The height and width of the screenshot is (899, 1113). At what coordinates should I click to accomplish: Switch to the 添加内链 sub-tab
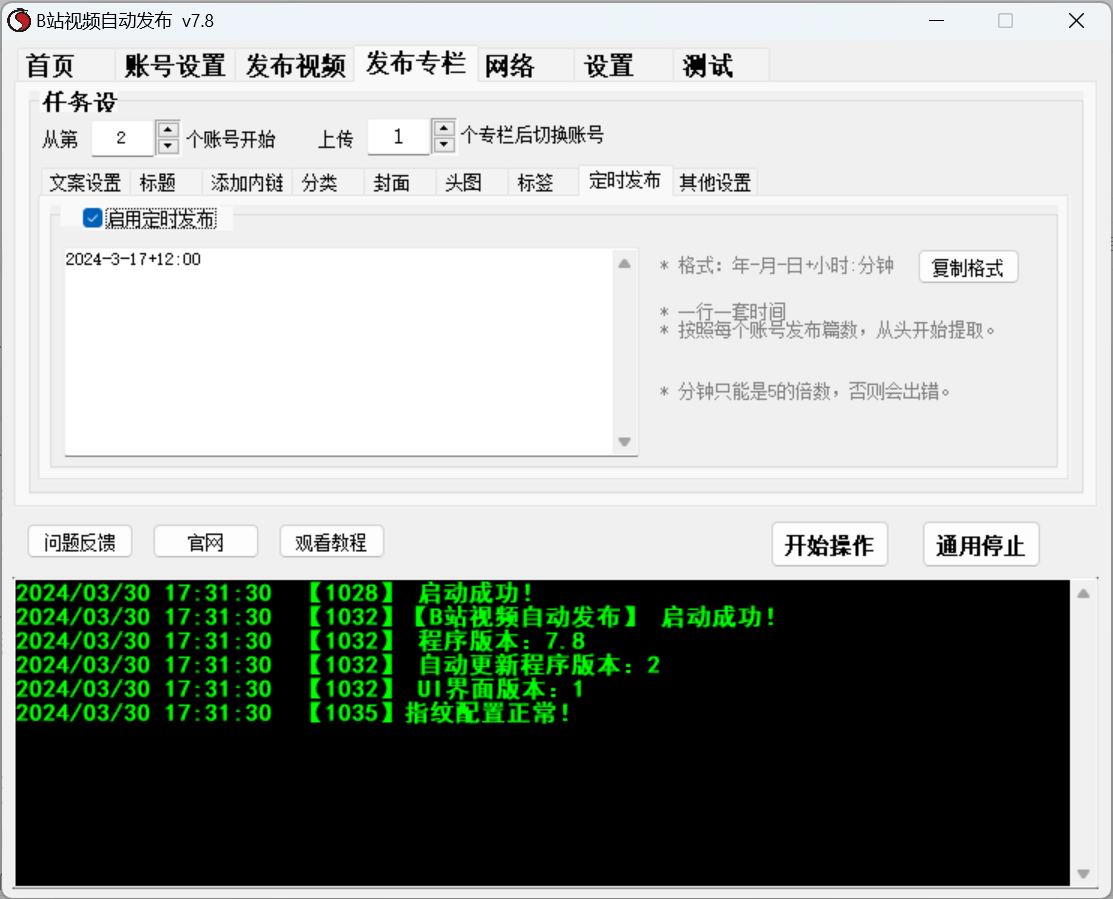pyautogui.click(x=247, y=182)
